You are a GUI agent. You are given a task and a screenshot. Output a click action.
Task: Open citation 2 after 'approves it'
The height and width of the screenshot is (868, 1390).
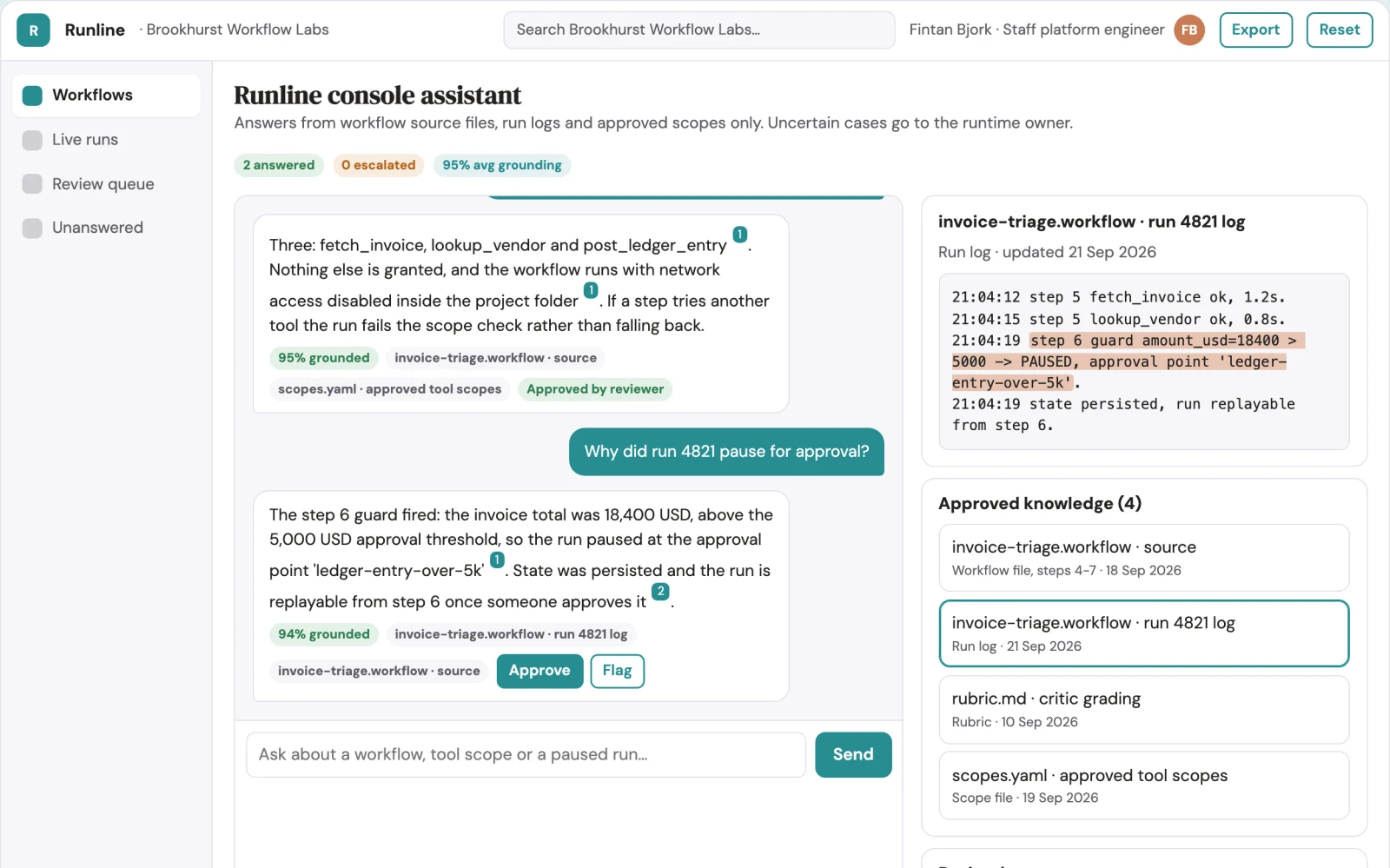point(660,591)
